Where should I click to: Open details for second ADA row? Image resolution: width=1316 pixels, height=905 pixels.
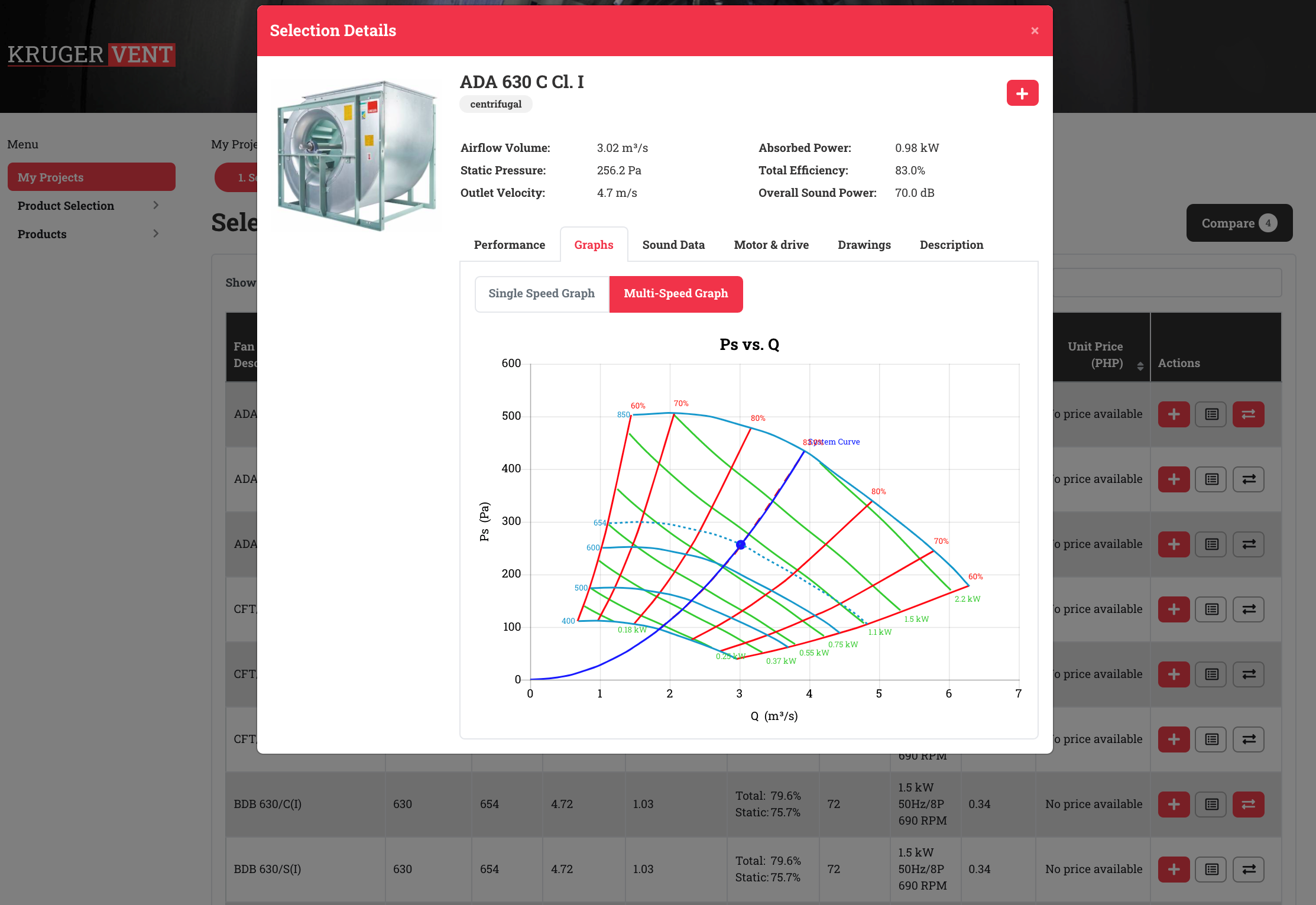point(1211,479)
